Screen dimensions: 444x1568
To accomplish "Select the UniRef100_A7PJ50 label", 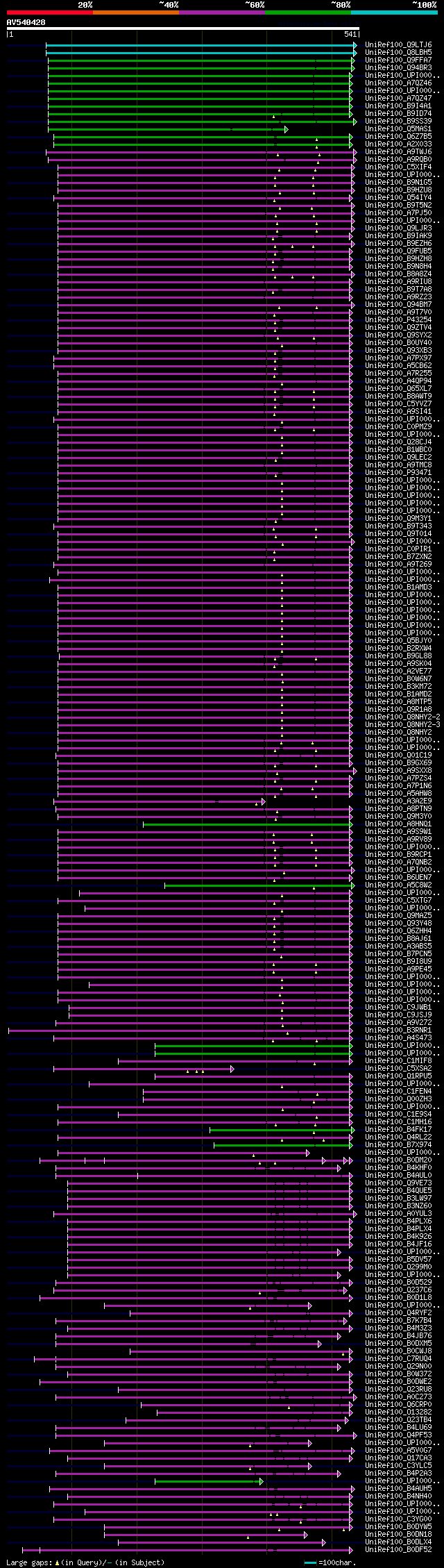I will click(x=398, y=212).
